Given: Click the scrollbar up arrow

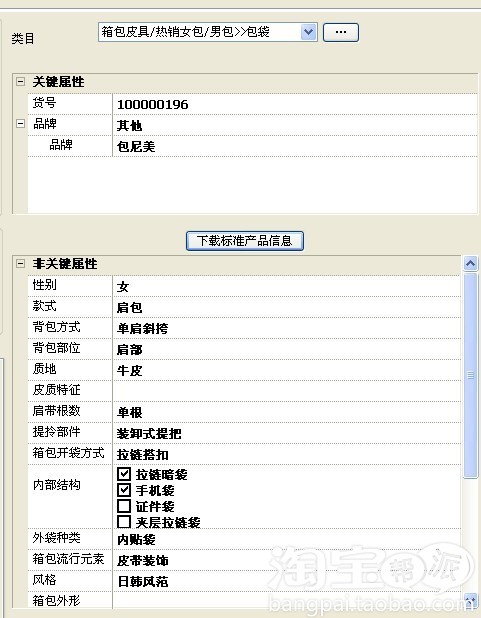Looking at the screenshot, I should click(470, 263).
